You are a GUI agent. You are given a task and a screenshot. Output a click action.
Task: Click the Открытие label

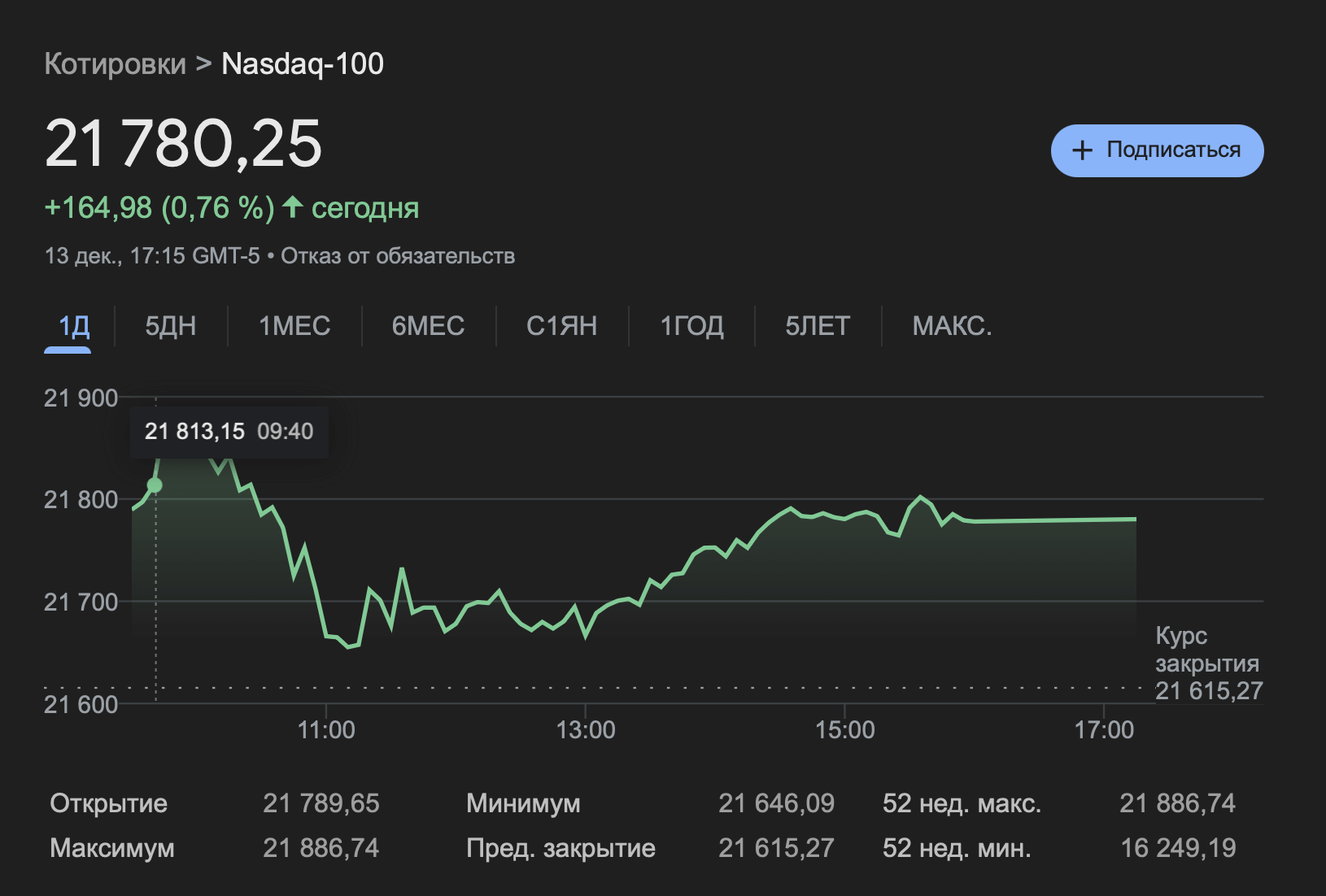(108, 803)
